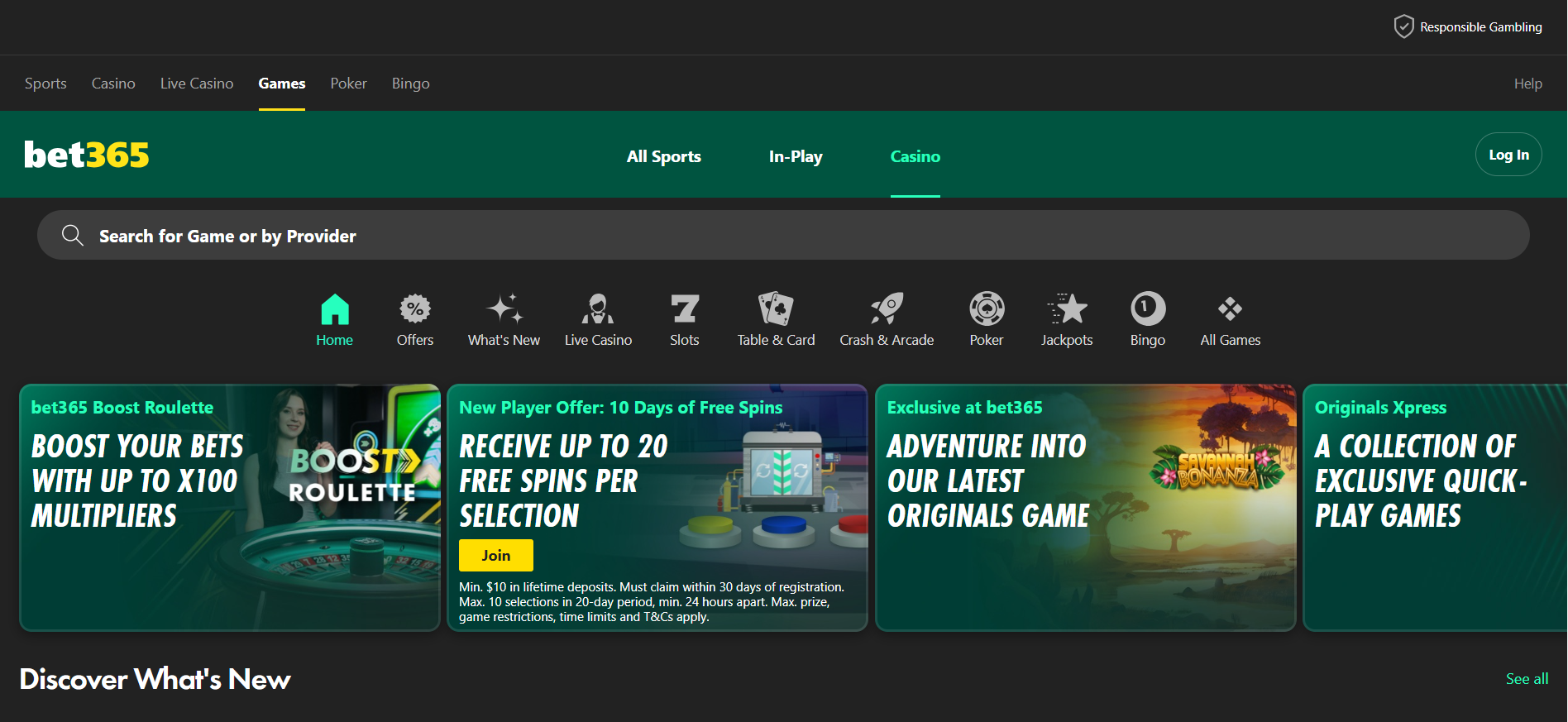Select the What's New sparkle icon
The height and width of the screenshot is (722, 1568).
[504, 310]
